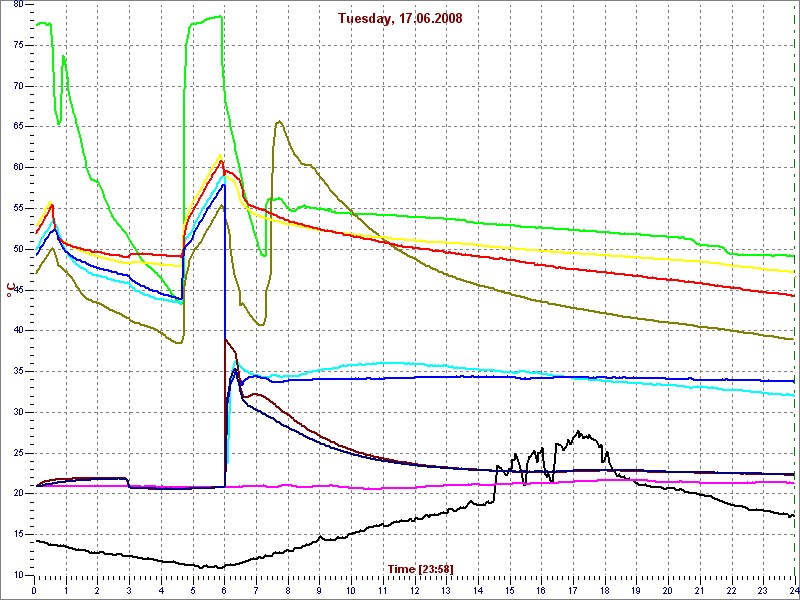Pick hour 18 on the time axis

click(605, 591)
